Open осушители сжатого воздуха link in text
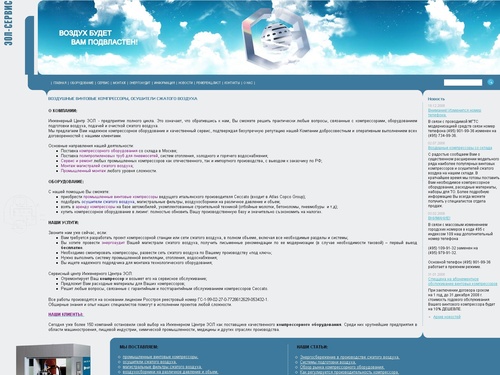This screenshot has width=500, height=375. click(108, 202)
